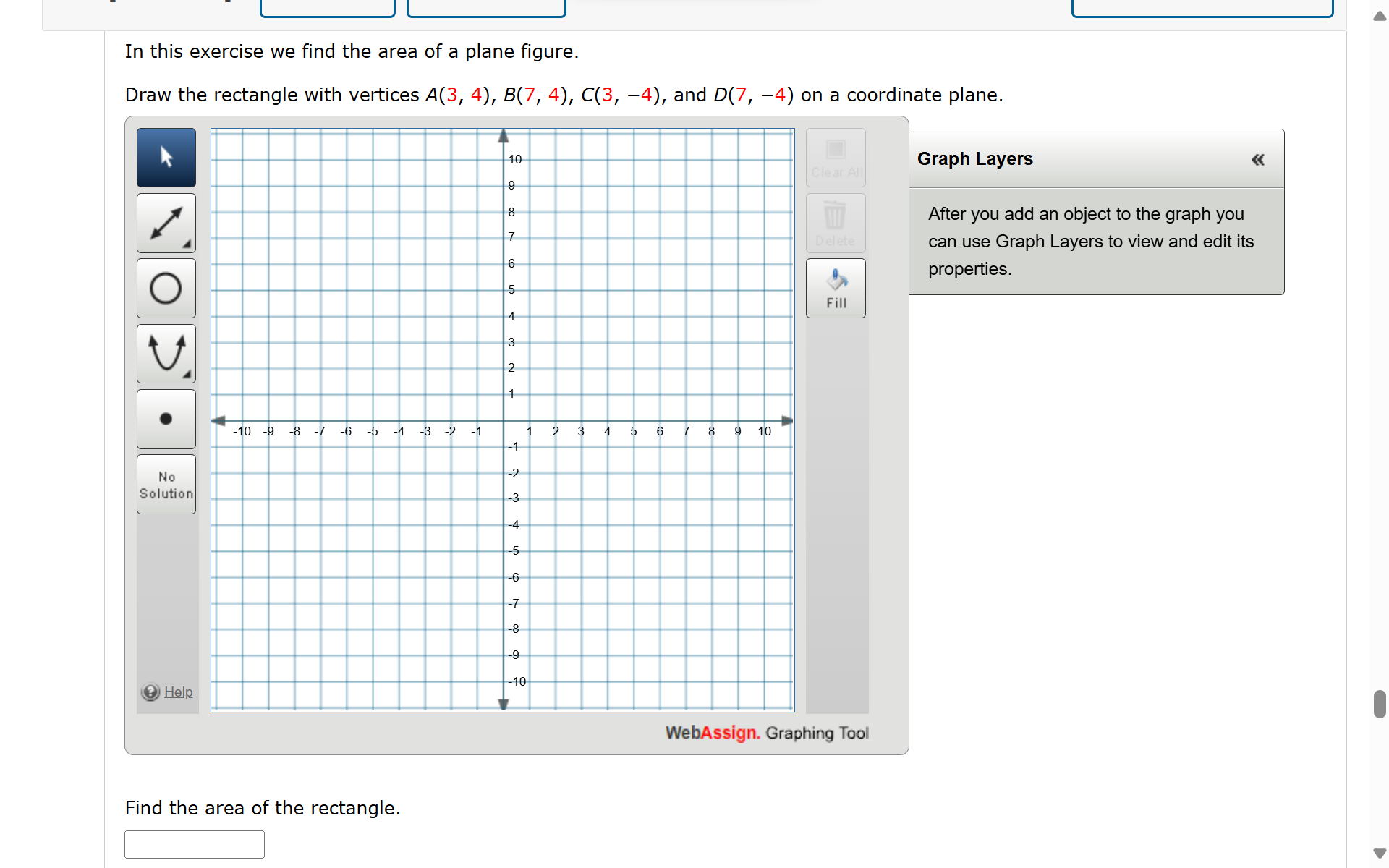1389x868 pixels.
Task: Click the grid at point (7, -4)
Action: point(686,525)
